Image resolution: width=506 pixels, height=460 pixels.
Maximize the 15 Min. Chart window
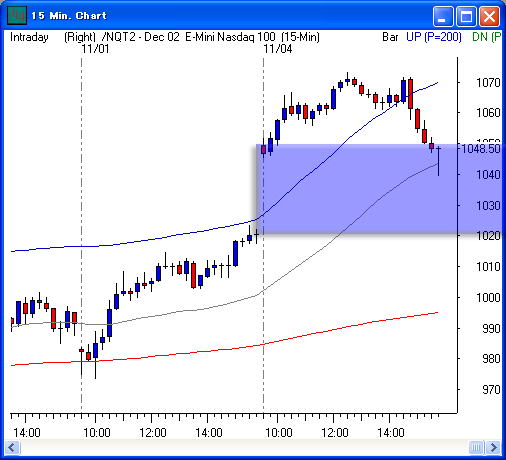pos(466,16)
